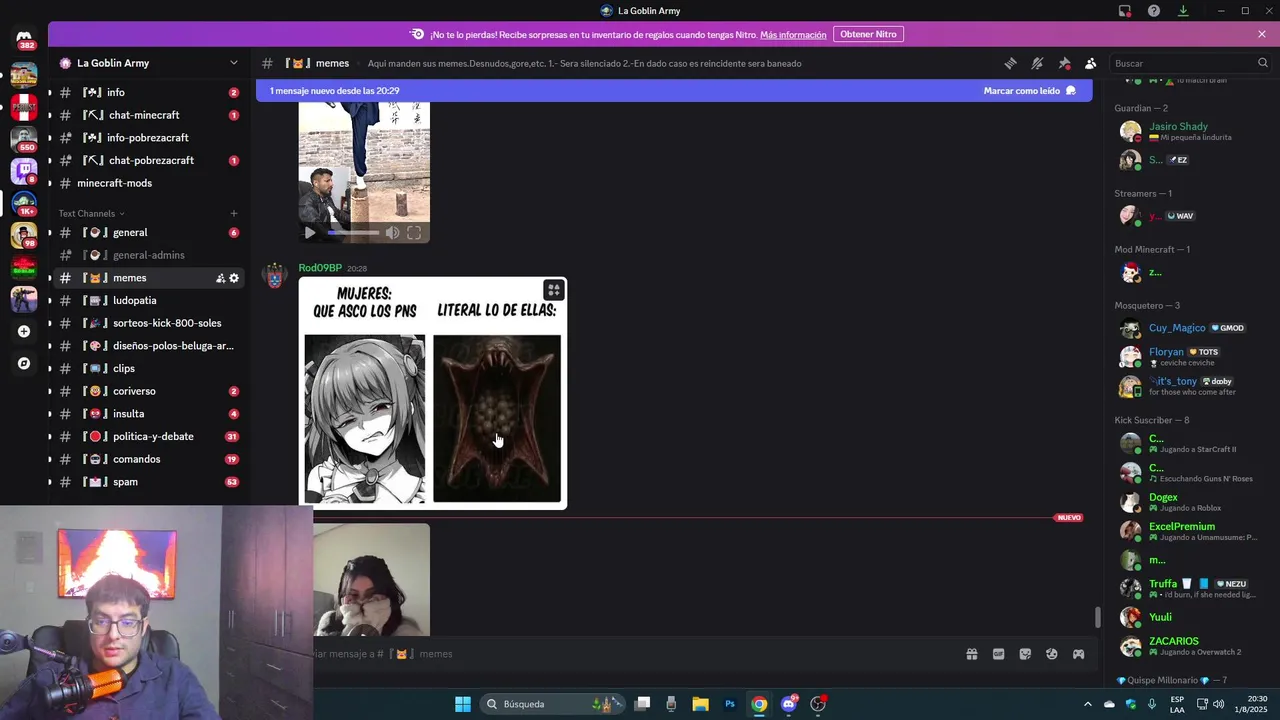Open member ExcelPremium profile
This screenshot has height=720, width=1280.
click(x=1182, y=527)
